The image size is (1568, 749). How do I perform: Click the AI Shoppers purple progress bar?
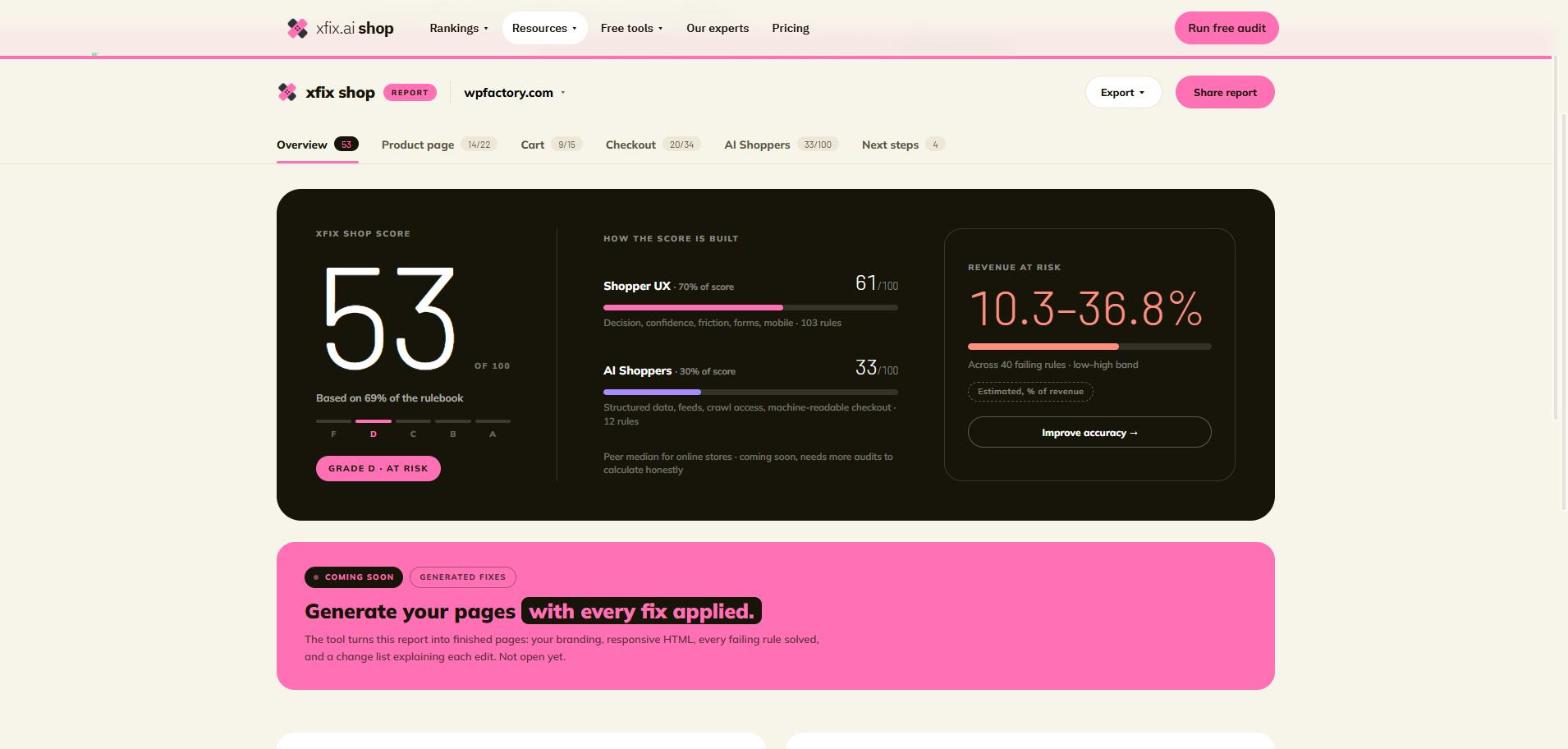tap(750, 392)
